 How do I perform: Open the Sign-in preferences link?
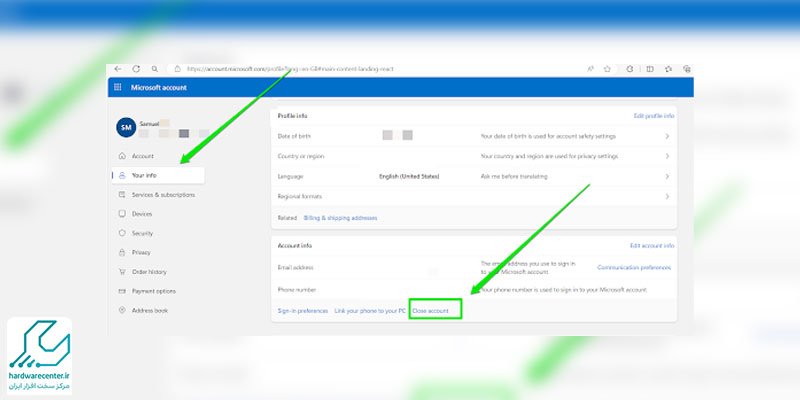[x=303, y=311]
